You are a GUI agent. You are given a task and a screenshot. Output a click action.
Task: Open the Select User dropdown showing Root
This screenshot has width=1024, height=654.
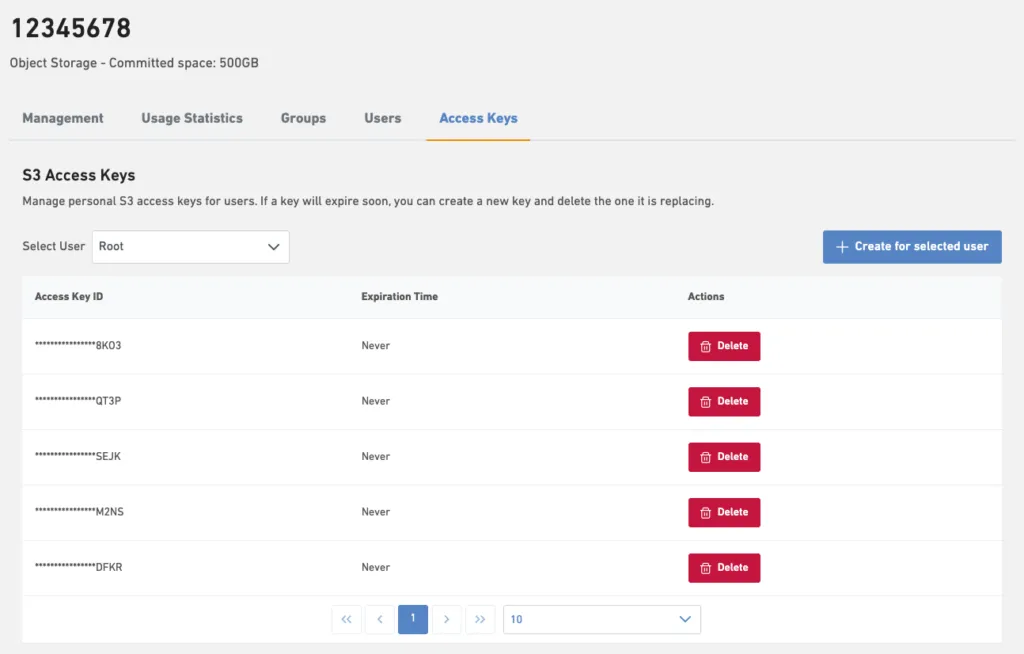(191, 247)
